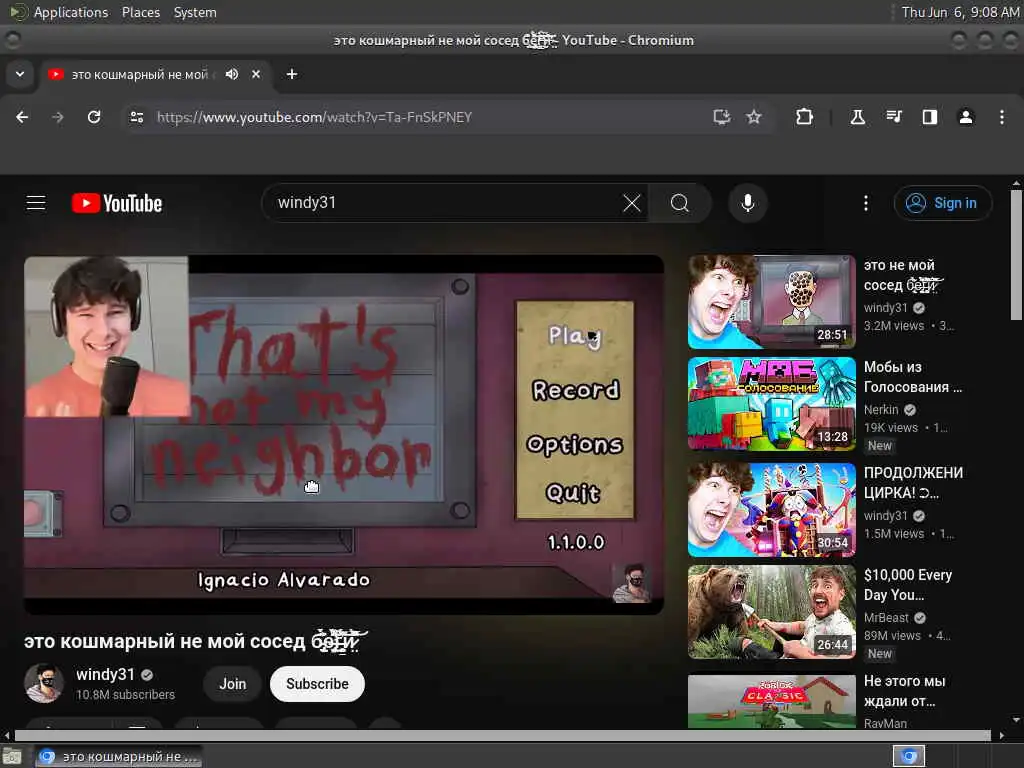Bookmark this page with star

754,117
